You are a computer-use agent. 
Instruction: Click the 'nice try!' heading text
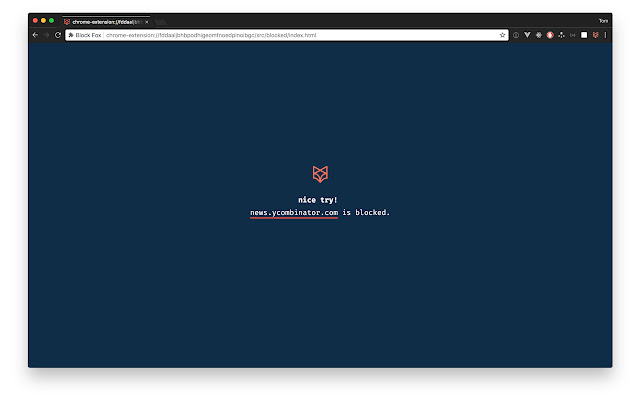(318, 200)
